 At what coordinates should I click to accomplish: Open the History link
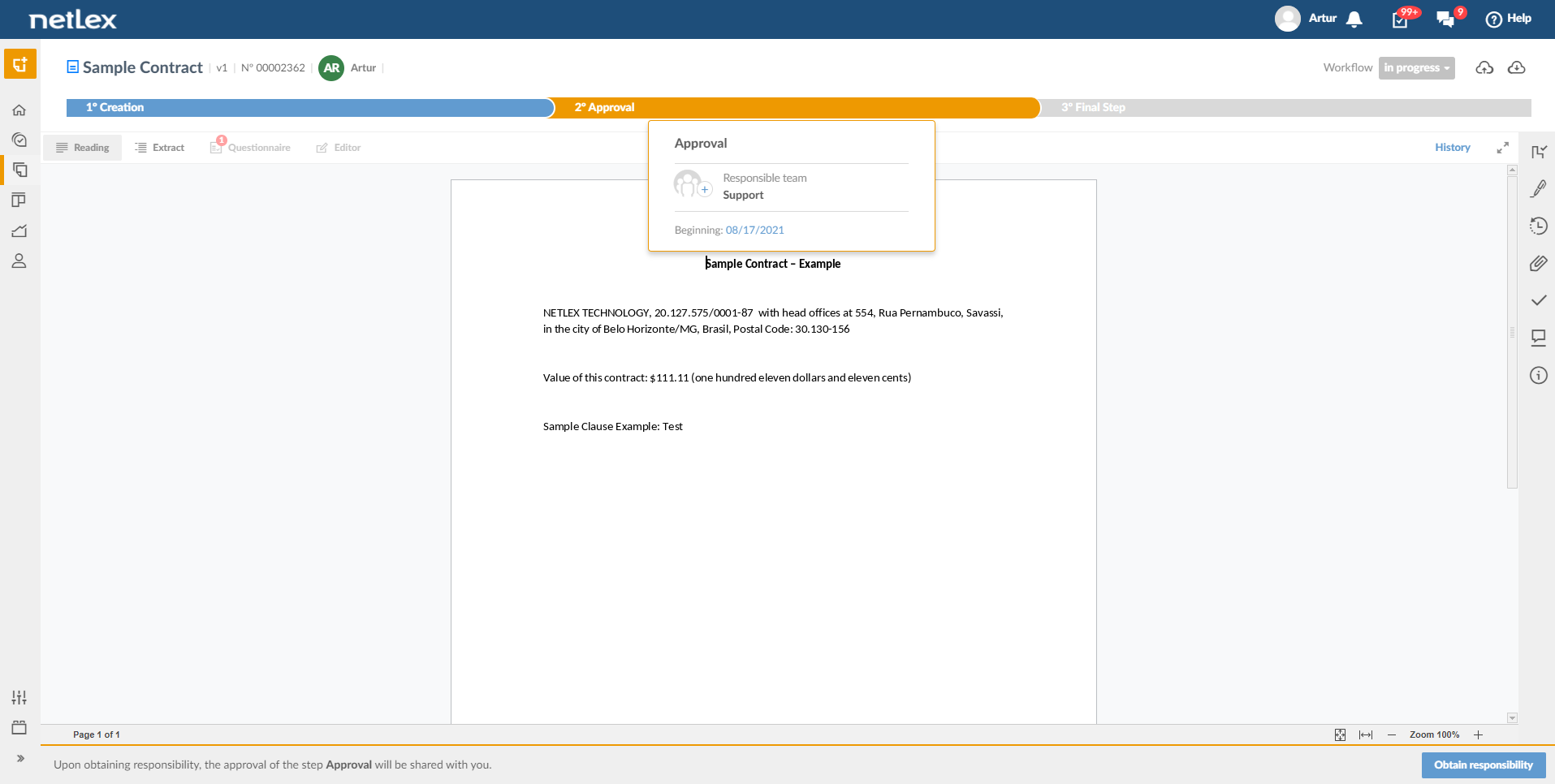[1452, 148]
